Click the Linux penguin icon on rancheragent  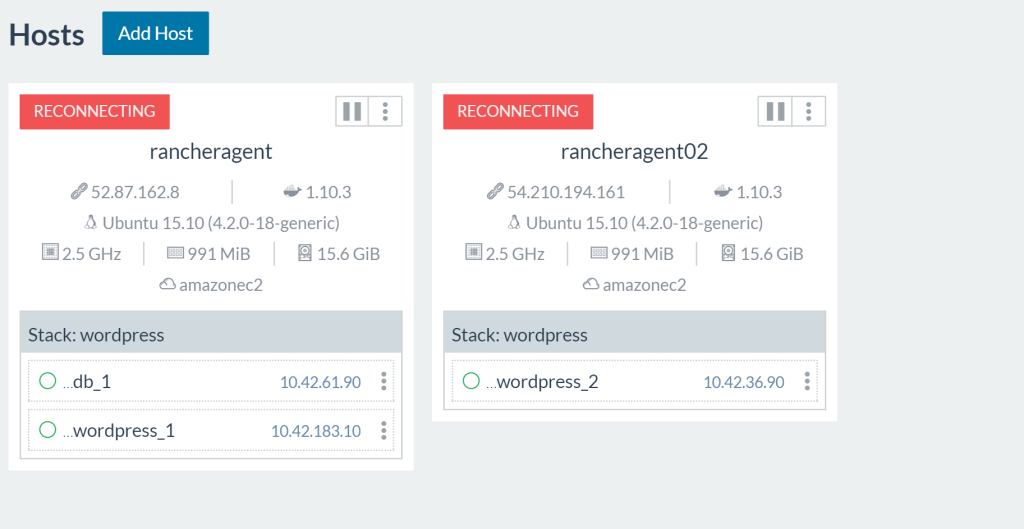coord(91,222)
